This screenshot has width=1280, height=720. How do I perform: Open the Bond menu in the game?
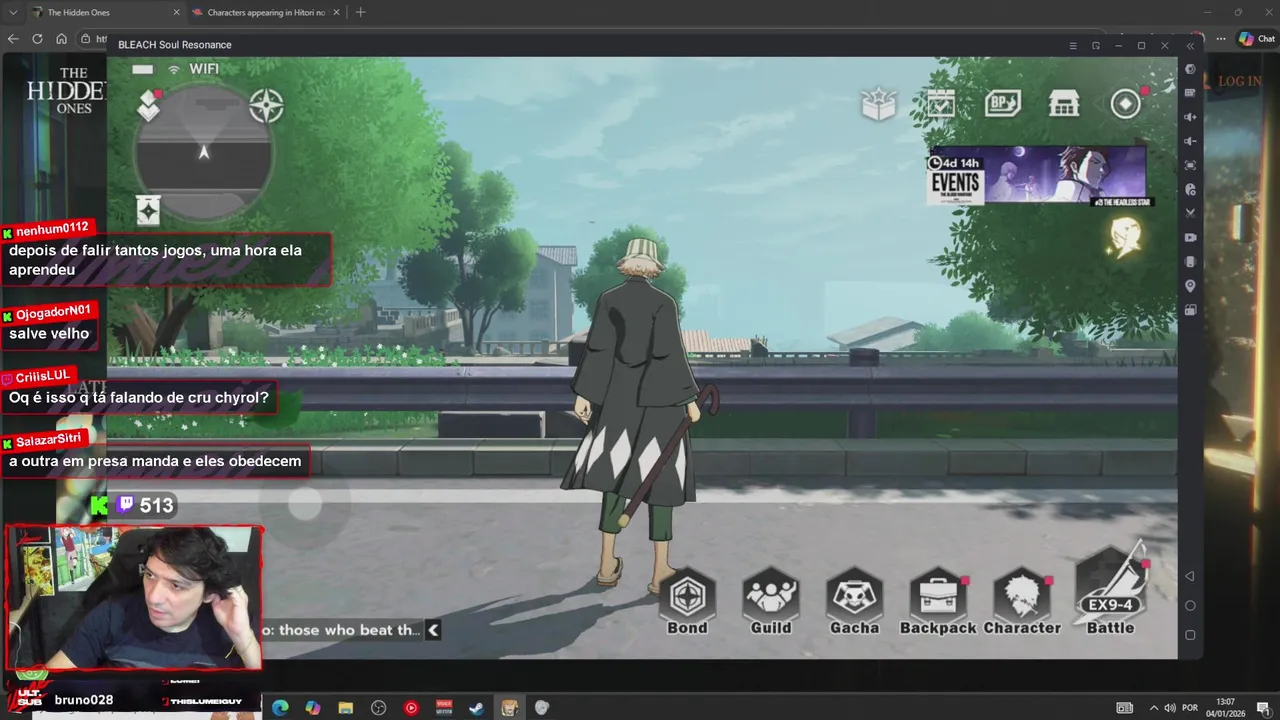(687, 602)
